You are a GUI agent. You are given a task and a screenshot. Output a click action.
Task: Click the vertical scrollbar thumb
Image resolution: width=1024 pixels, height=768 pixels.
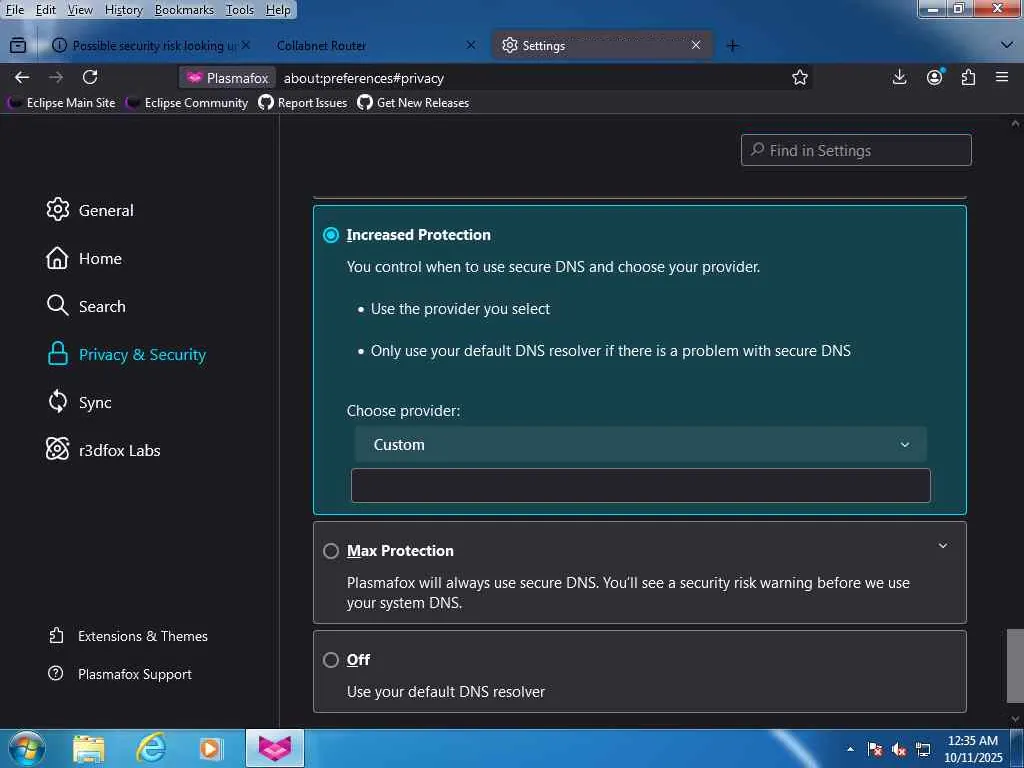[x=1015, y=665]
